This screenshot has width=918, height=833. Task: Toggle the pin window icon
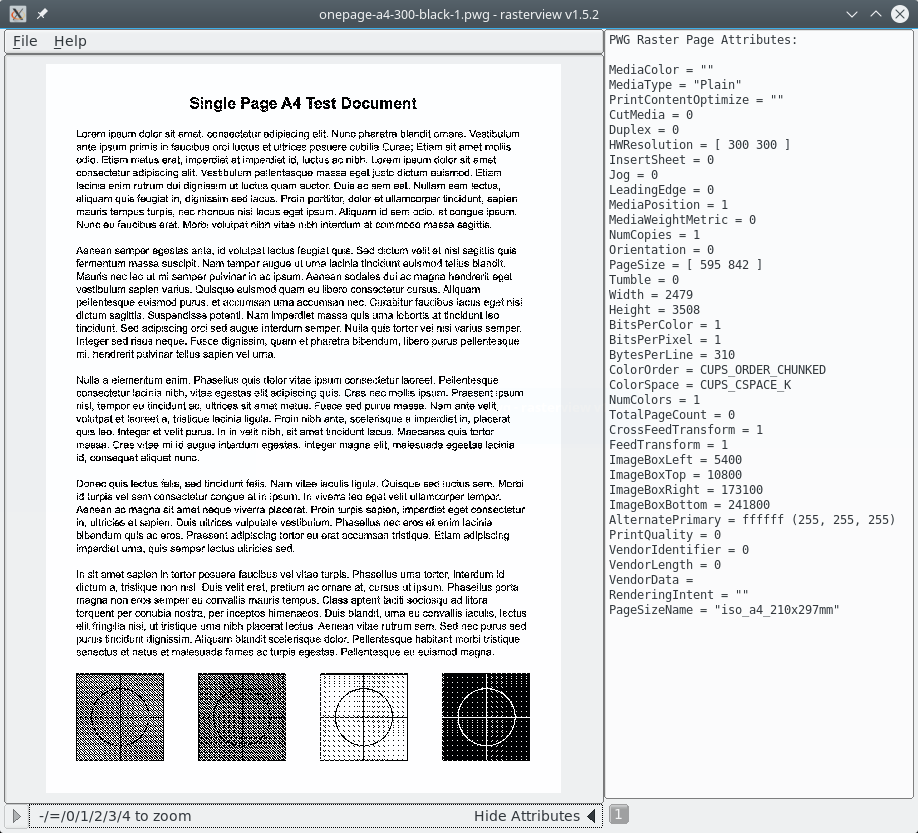[42, 14]
